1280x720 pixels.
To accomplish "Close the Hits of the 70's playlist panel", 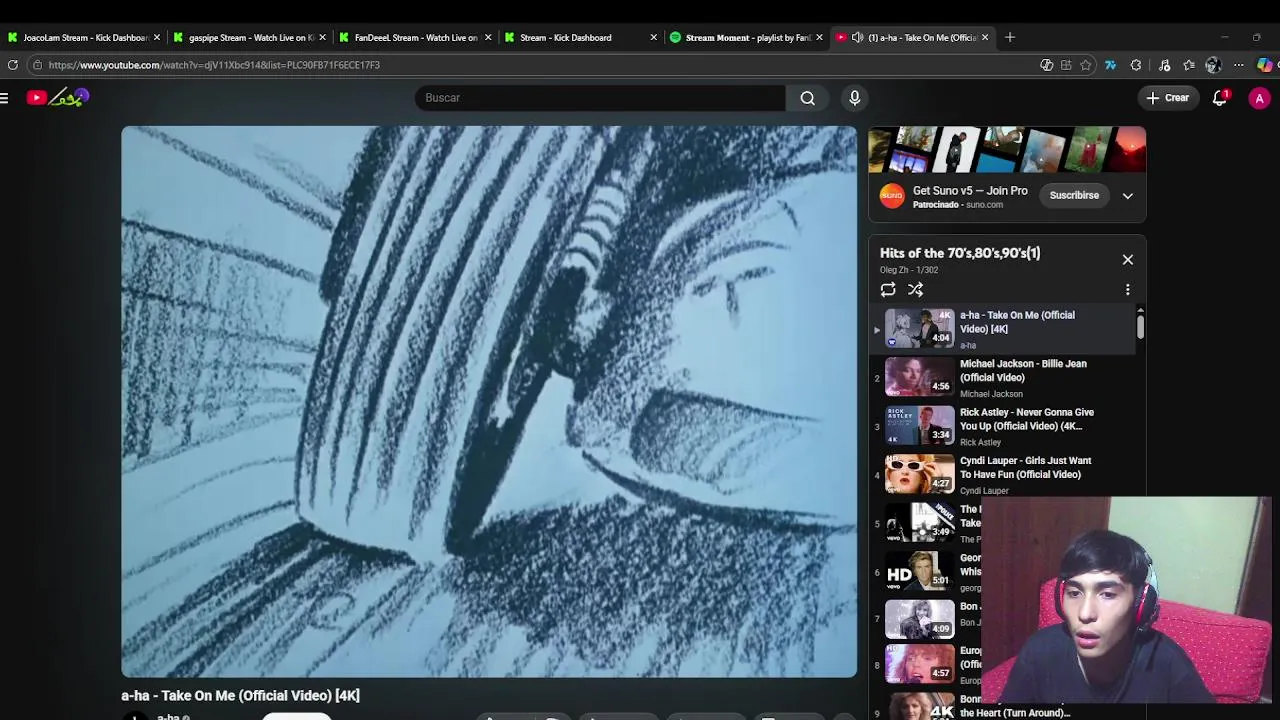I will [1128, 260].
